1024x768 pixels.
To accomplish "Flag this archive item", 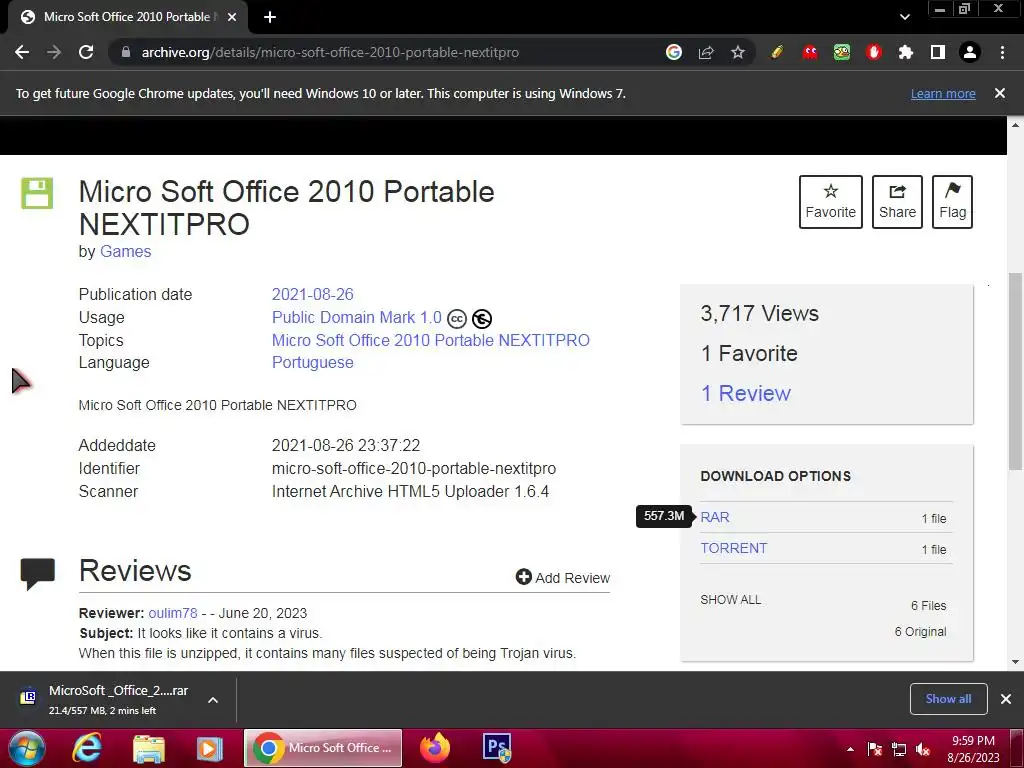I will [952, 202].
